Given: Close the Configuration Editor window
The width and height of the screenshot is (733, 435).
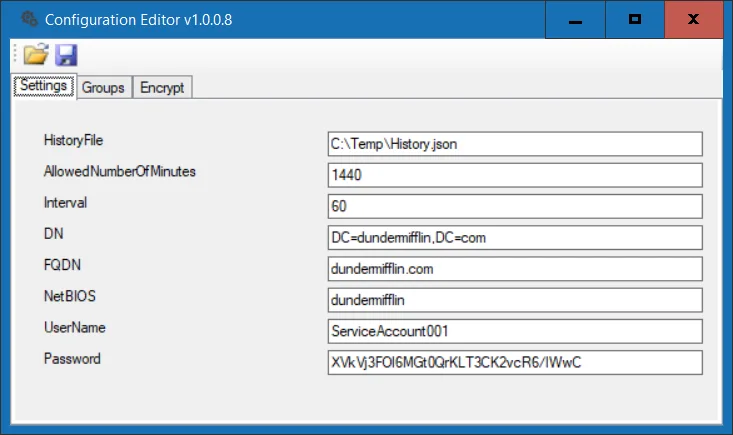Looking at the screenshot, I should point(694,20).
